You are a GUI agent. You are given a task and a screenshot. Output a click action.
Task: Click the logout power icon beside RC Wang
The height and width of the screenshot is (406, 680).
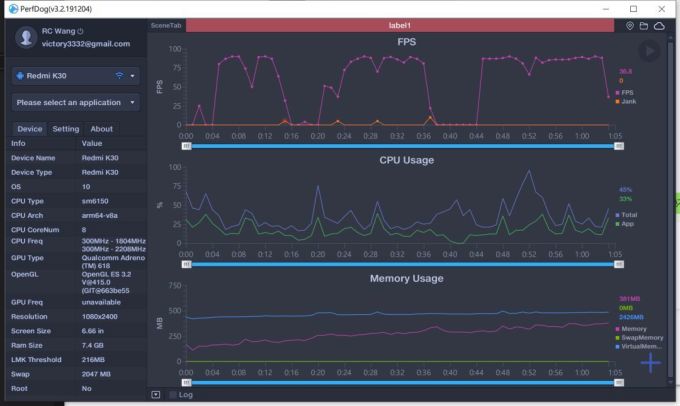pos(80,31)
